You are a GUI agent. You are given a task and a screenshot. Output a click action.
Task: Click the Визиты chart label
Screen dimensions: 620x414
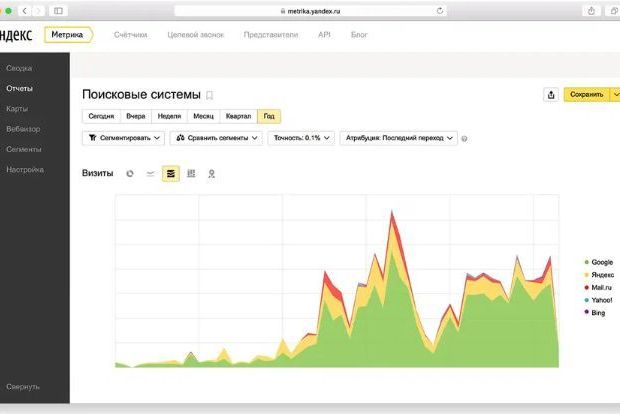(98, 173)
